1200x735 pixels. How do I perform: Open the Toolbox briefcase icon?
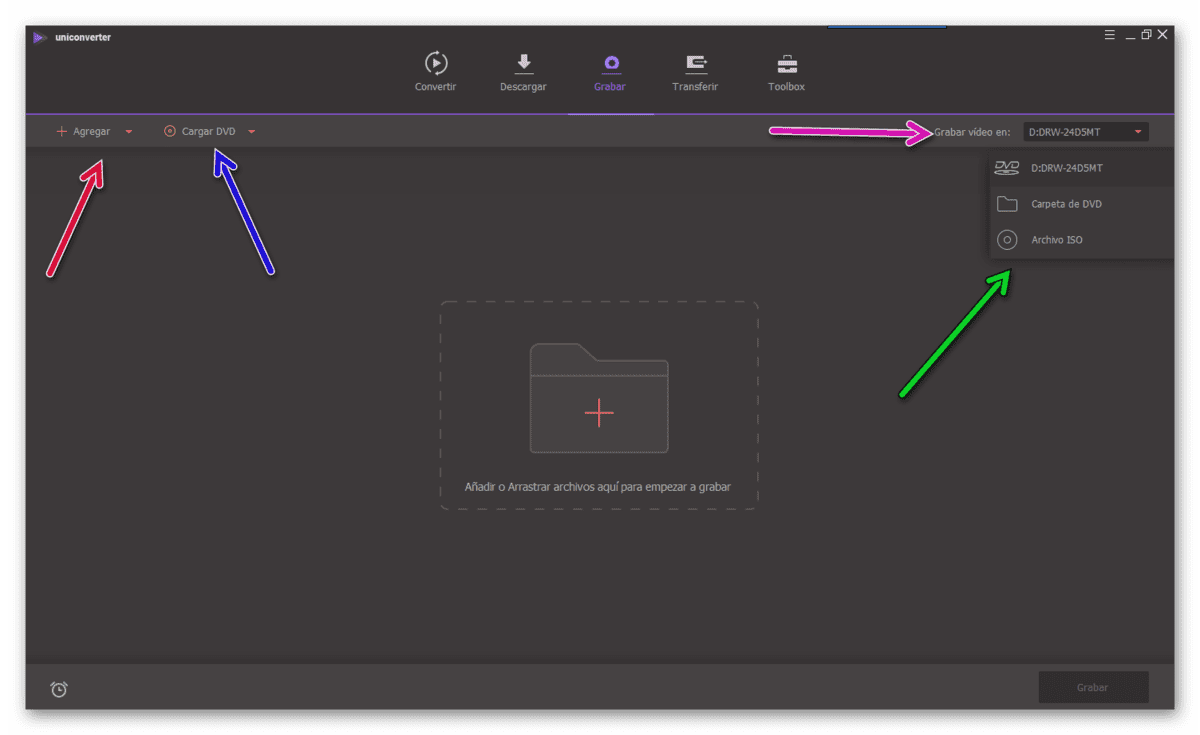tap(787, 63)
